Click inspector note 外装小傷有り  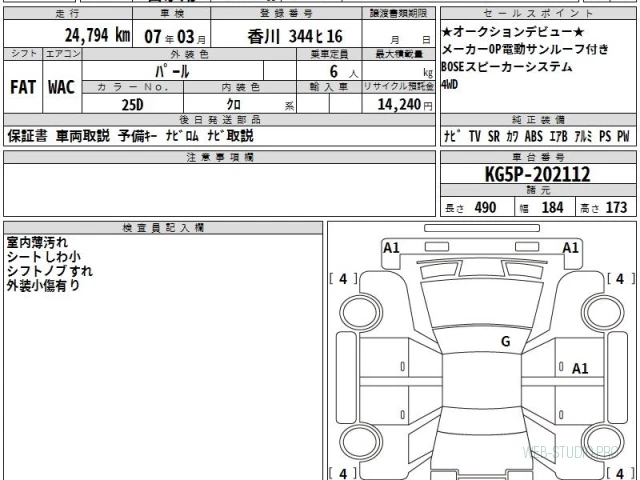(43, 285)
